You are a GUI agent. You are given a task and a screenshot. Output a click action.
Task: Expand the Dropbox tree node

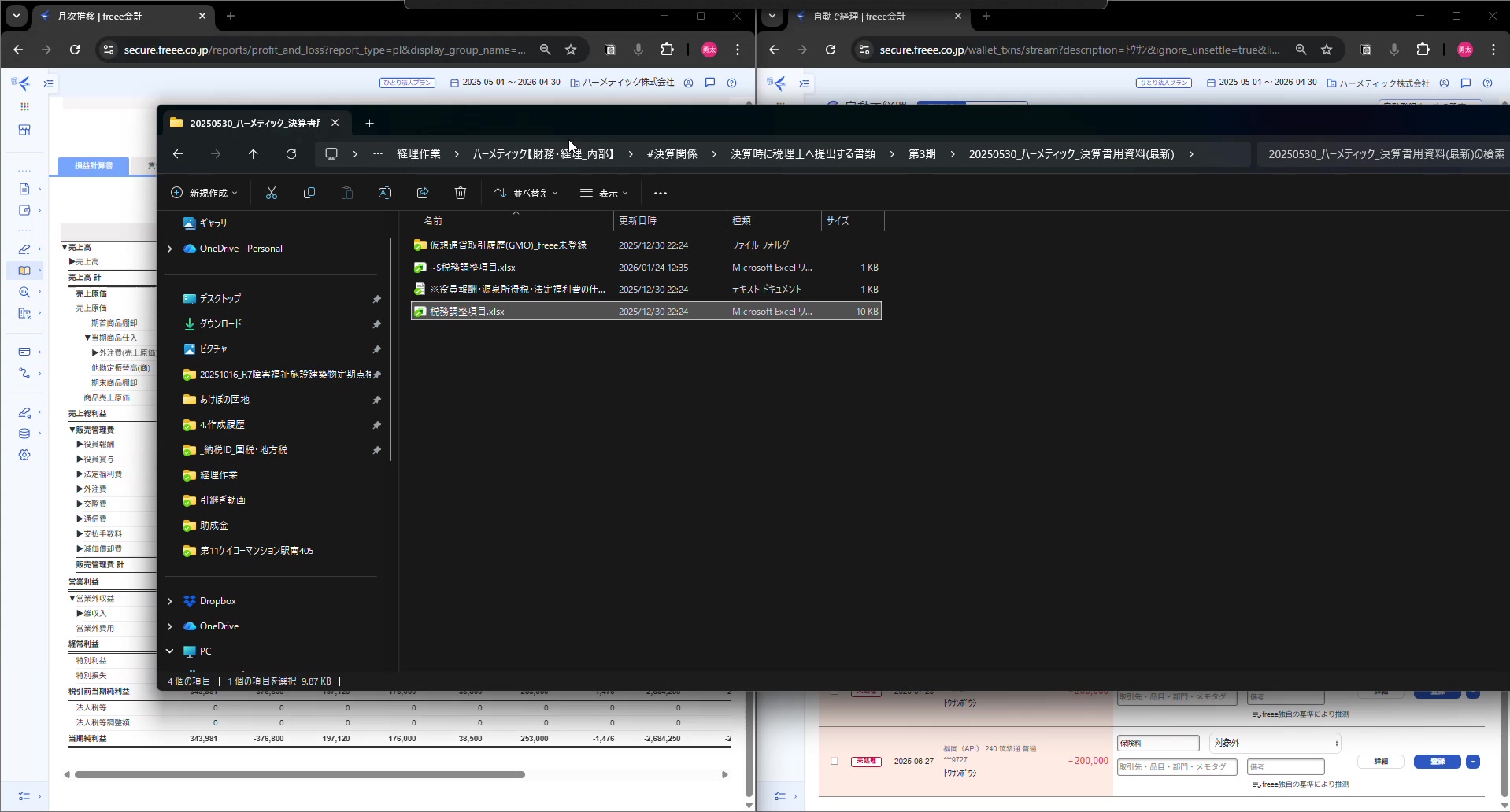pos(170,601)
